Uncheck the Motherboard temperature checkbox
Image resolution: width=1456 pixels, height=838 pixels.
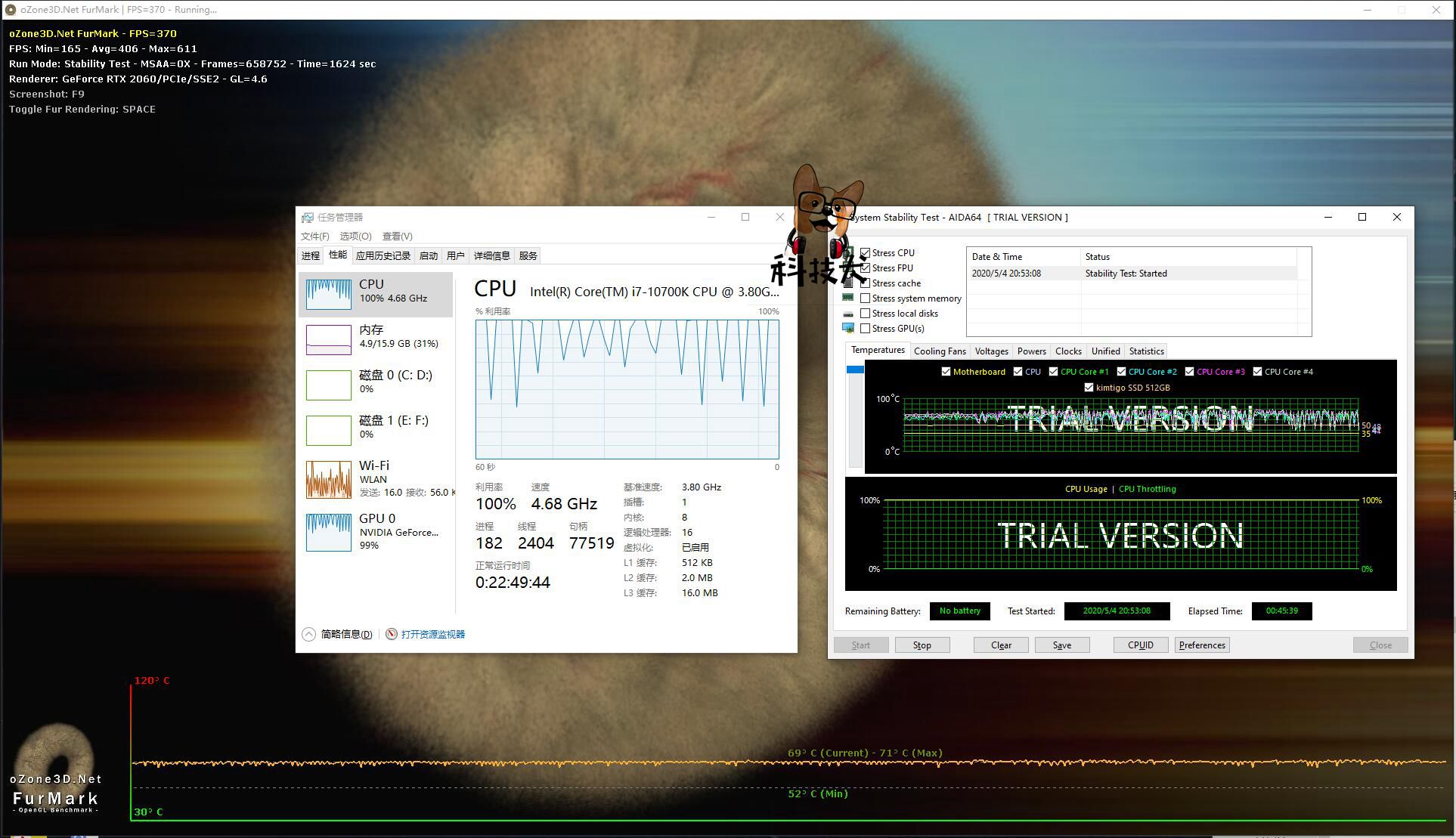[x=946, y=372]
